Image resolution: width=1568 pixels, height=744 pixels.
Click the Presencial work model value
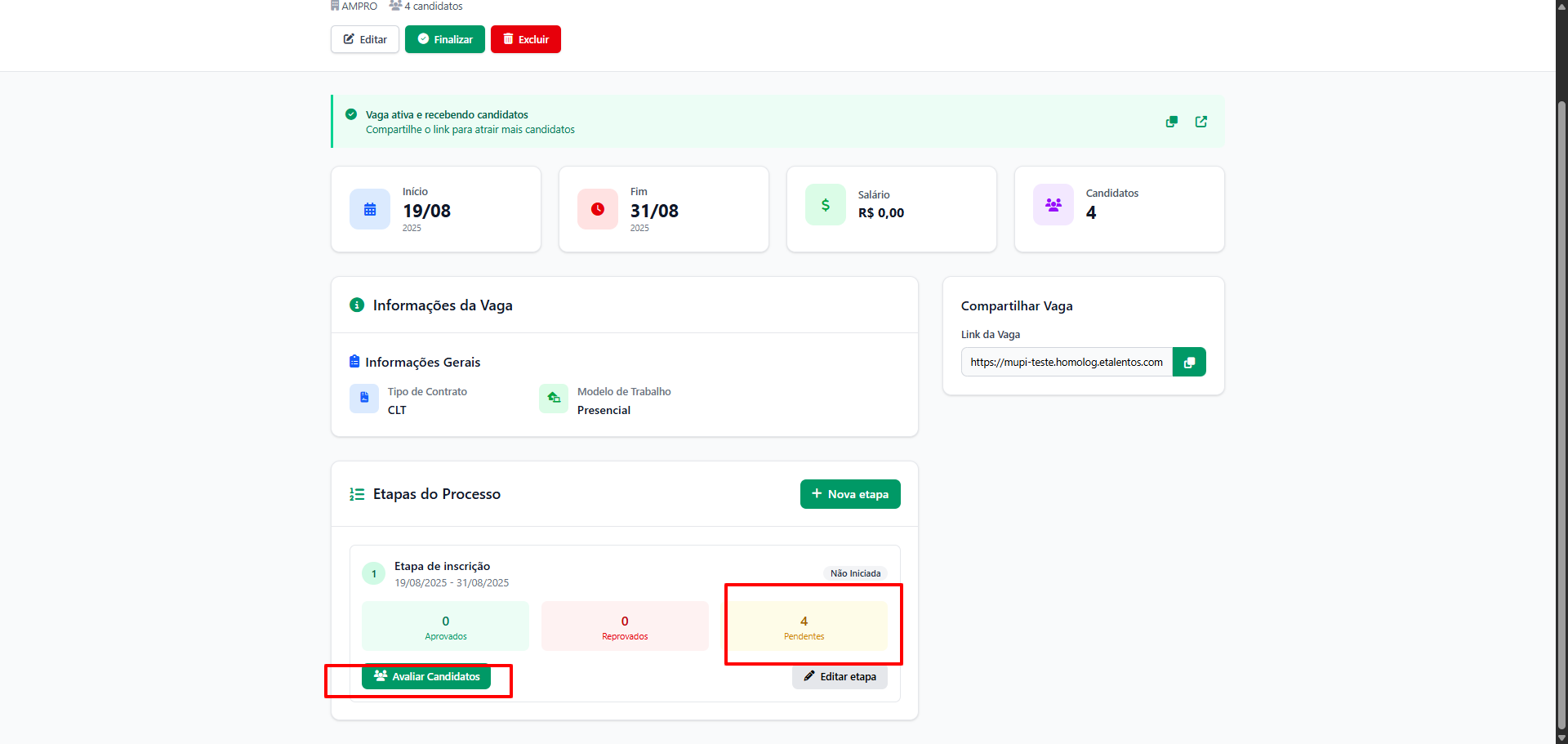pos(604,410)
